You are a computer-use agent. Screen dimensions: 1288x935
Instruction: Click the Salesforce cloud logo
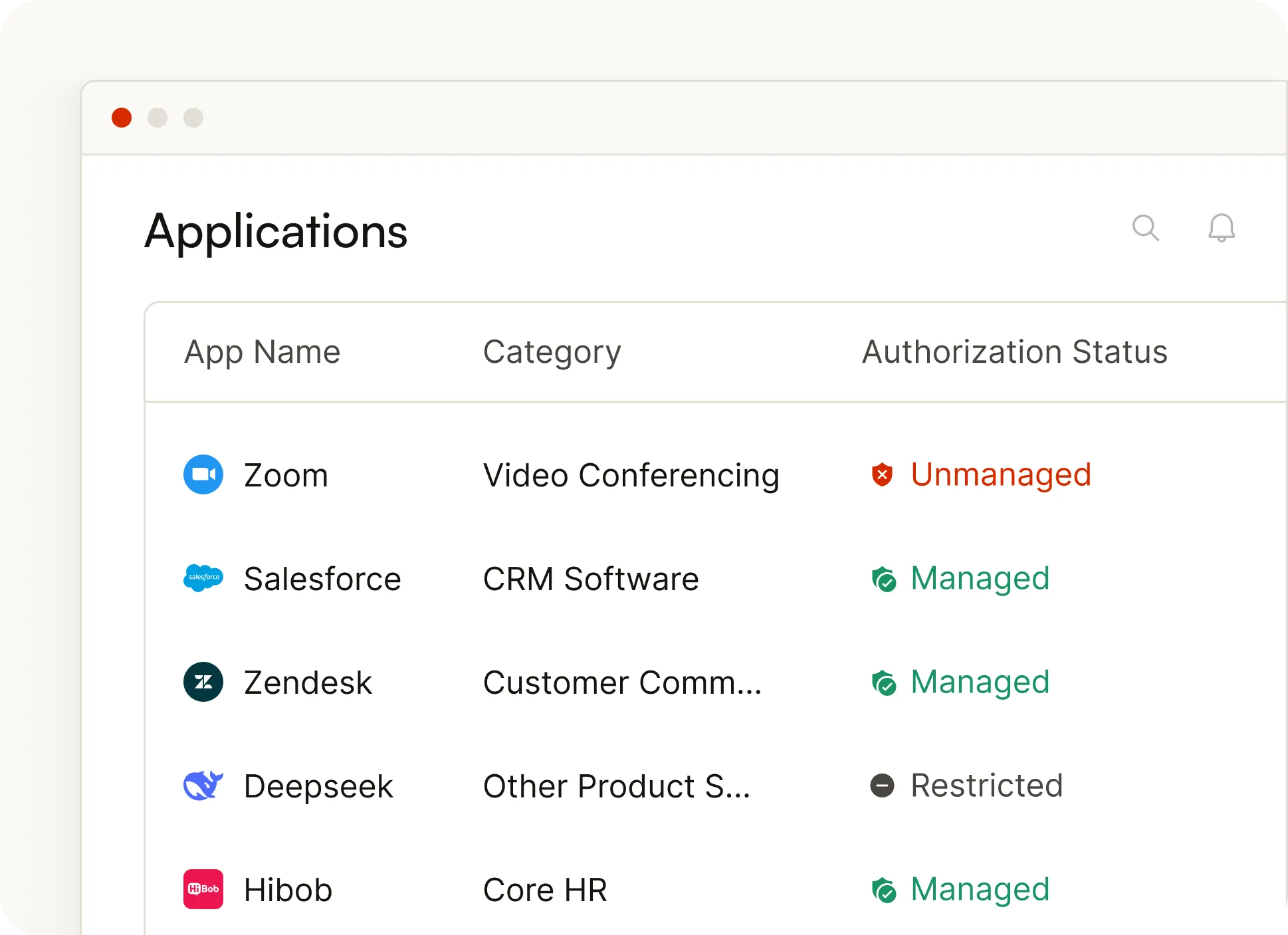pos(203,577)
